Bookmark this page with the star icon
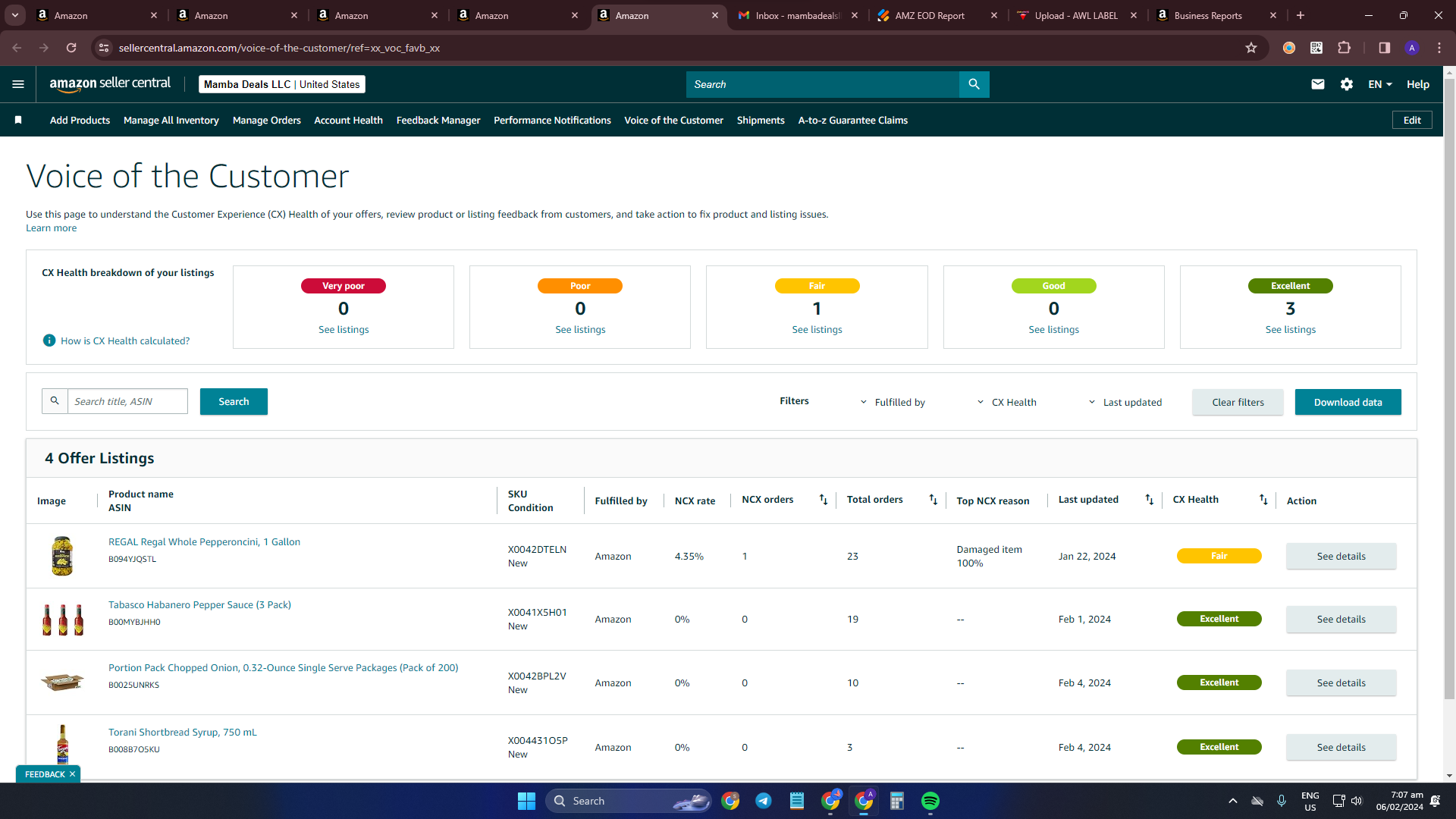This screenshot has width=1456, height=819. click(x=1251, y=48)
